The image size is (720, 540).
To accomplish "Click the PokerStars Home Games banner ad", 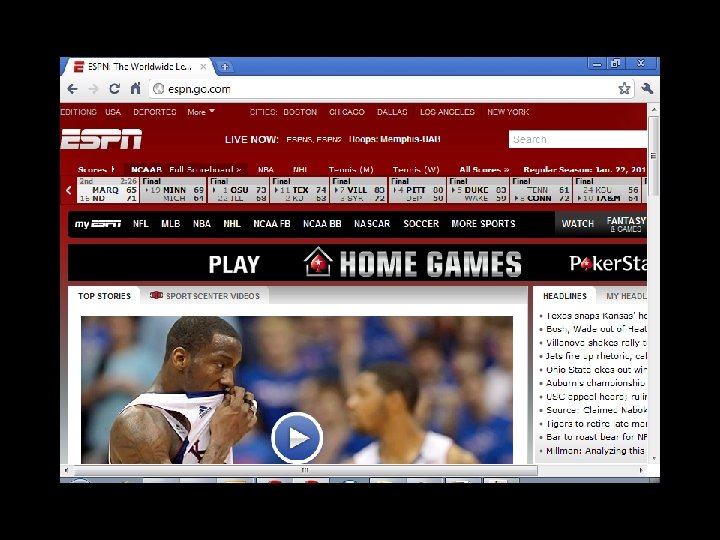I will (x=357, y=262).
